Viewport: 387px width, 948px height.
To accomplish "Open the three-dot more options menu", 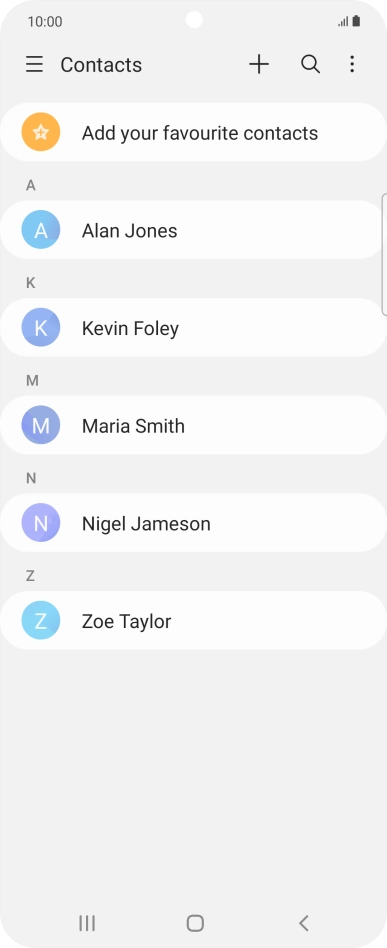I will (x=352, y=64).
